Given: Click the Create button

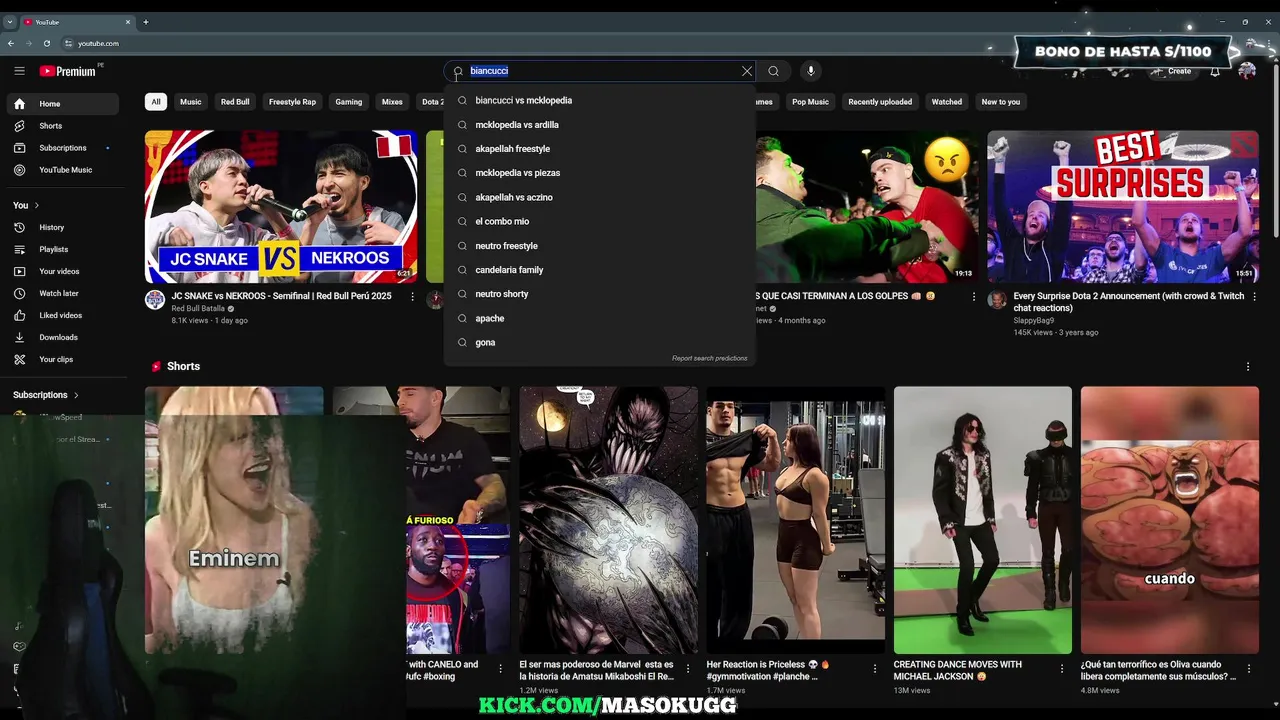Looking at the screenshot, I should pyautogui.click(x=1172, y=71).
